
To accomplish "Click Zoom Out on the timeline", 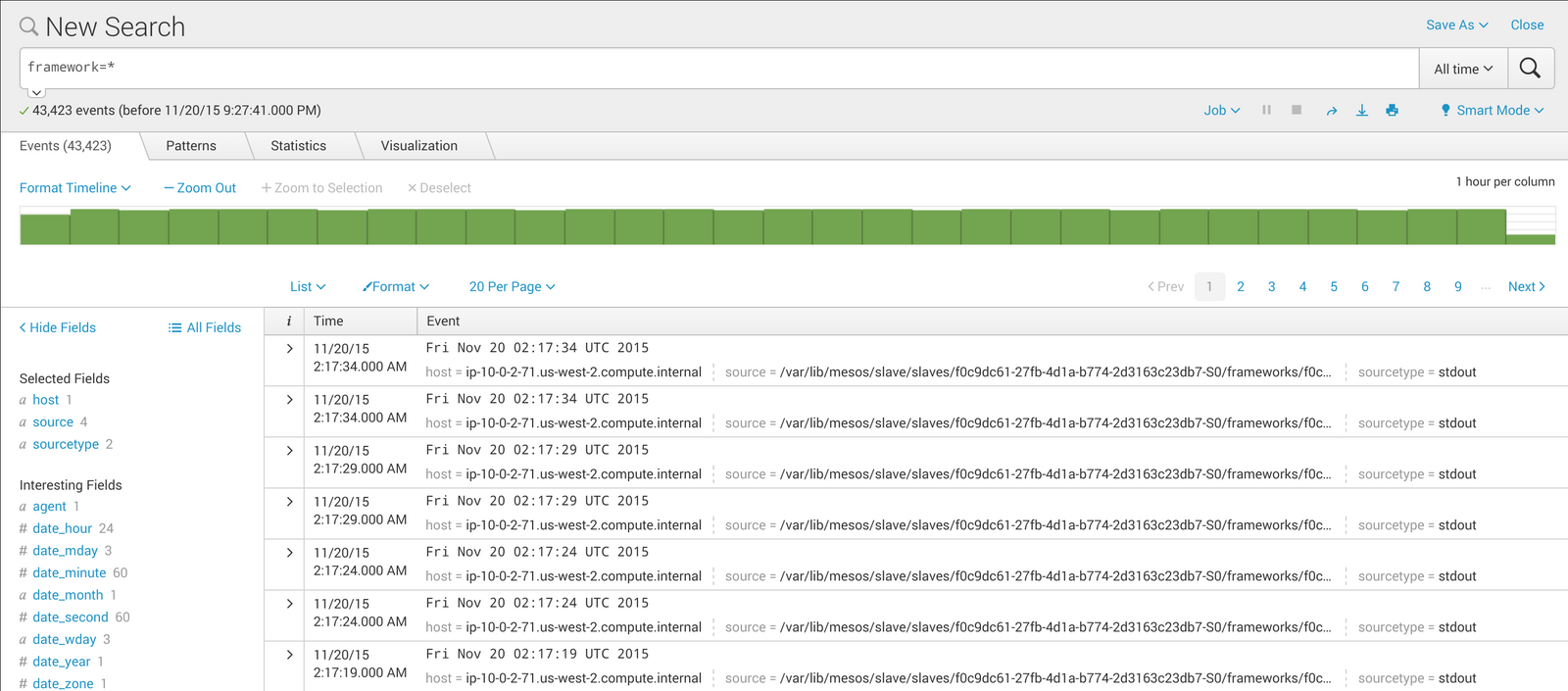I will (x=200, y=188).
